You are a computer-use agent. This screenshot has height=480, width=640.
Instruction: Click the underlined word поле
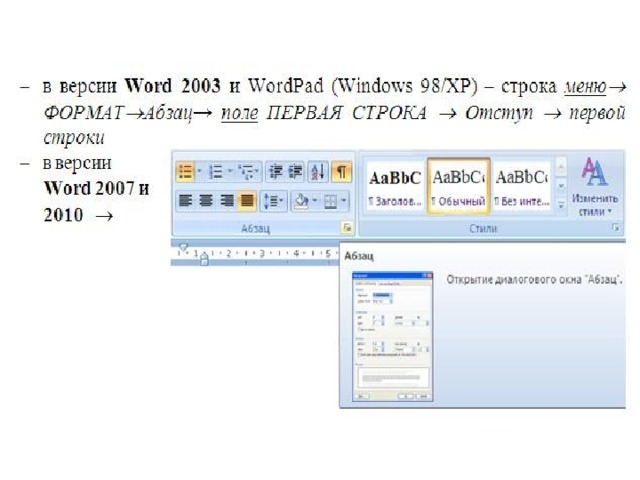[240, 113]
